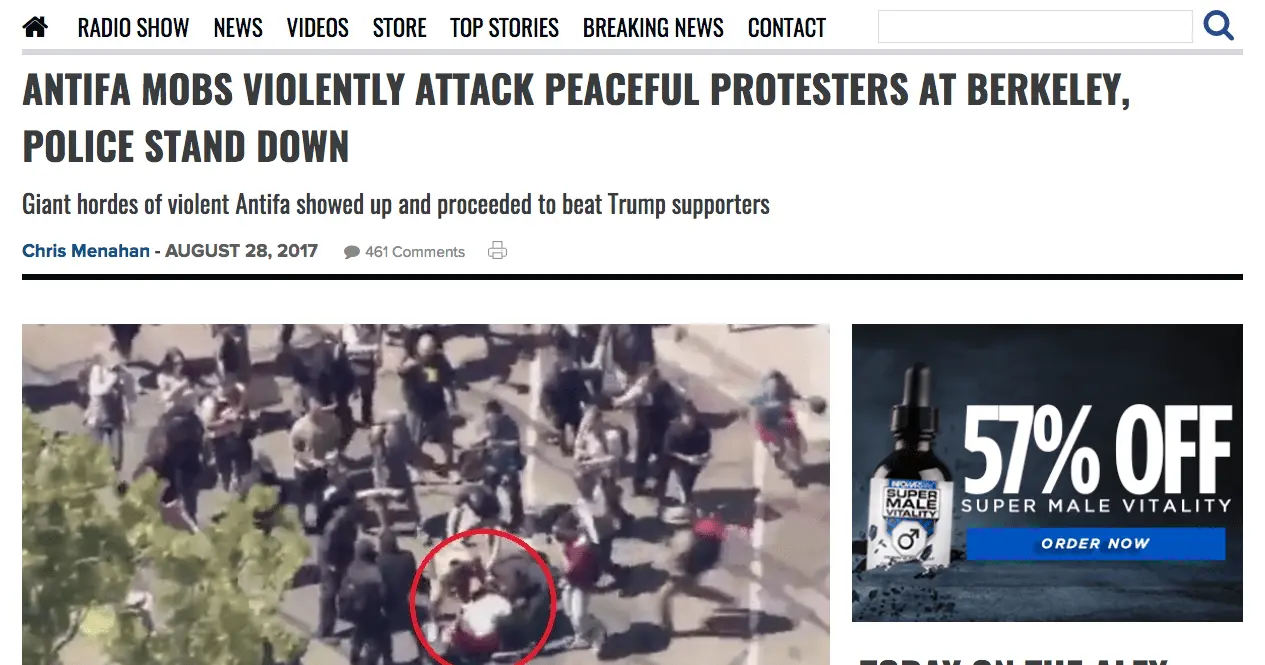This screenshot has height=665, width=1265.
Task: Select Breaking News in the navbar
Action: [x=653, y=28]
